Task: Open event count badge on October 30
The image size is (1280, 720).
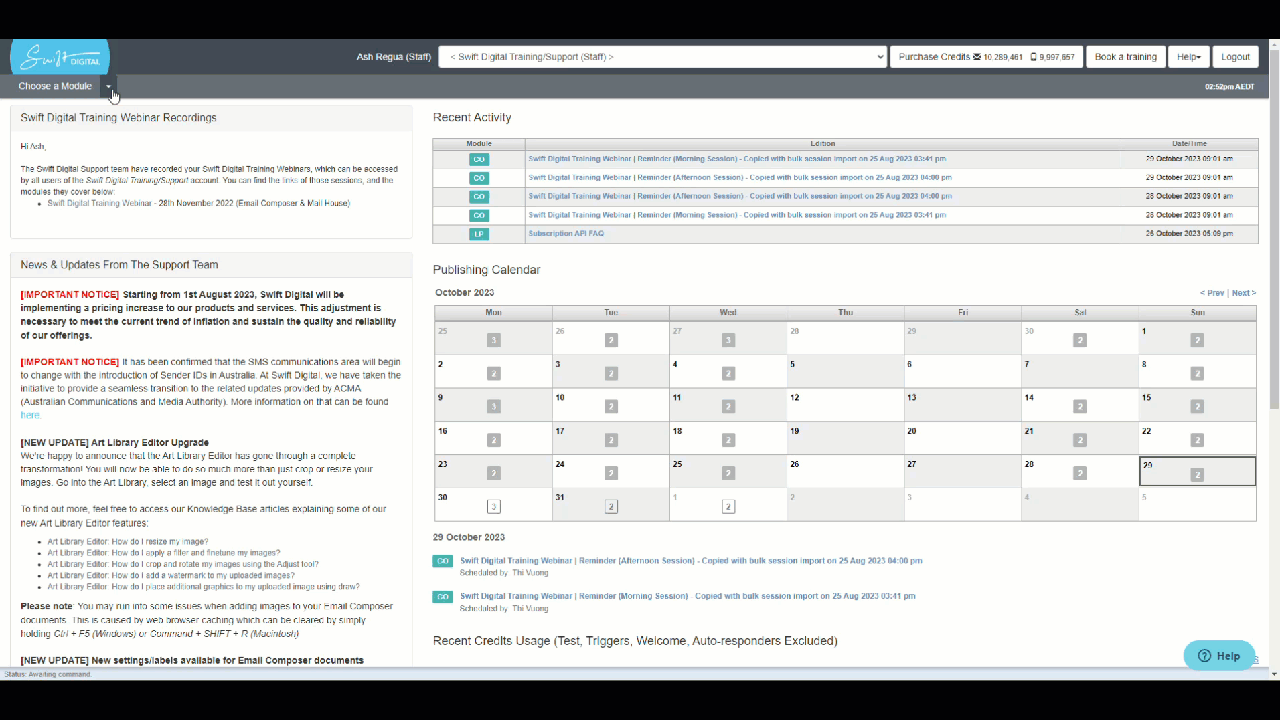Action: (x=493, y=507)
